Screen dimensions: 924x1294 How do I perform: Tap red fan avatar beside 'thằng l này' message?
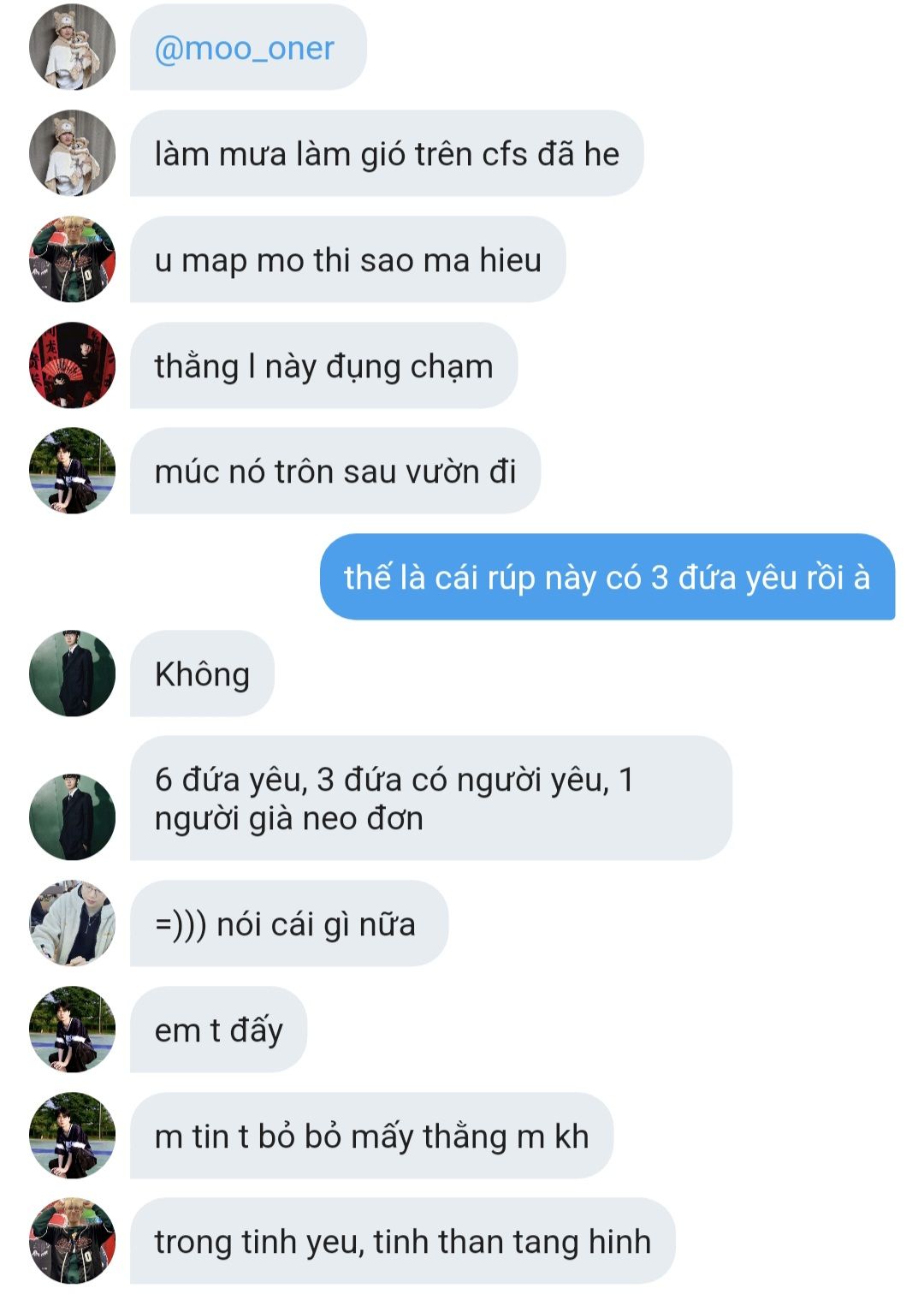point(72,365)
